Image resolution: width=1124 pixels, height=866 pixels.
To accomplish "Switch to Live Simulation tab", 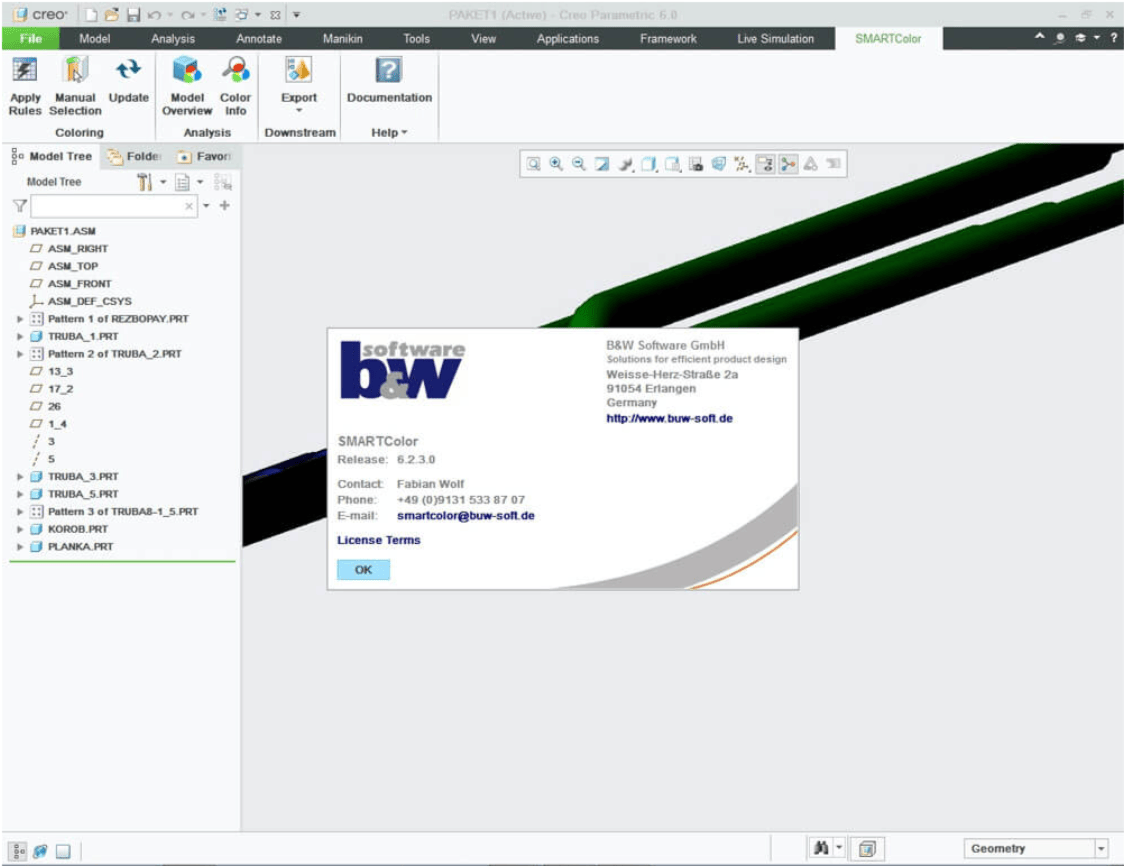I will [776, 39].
